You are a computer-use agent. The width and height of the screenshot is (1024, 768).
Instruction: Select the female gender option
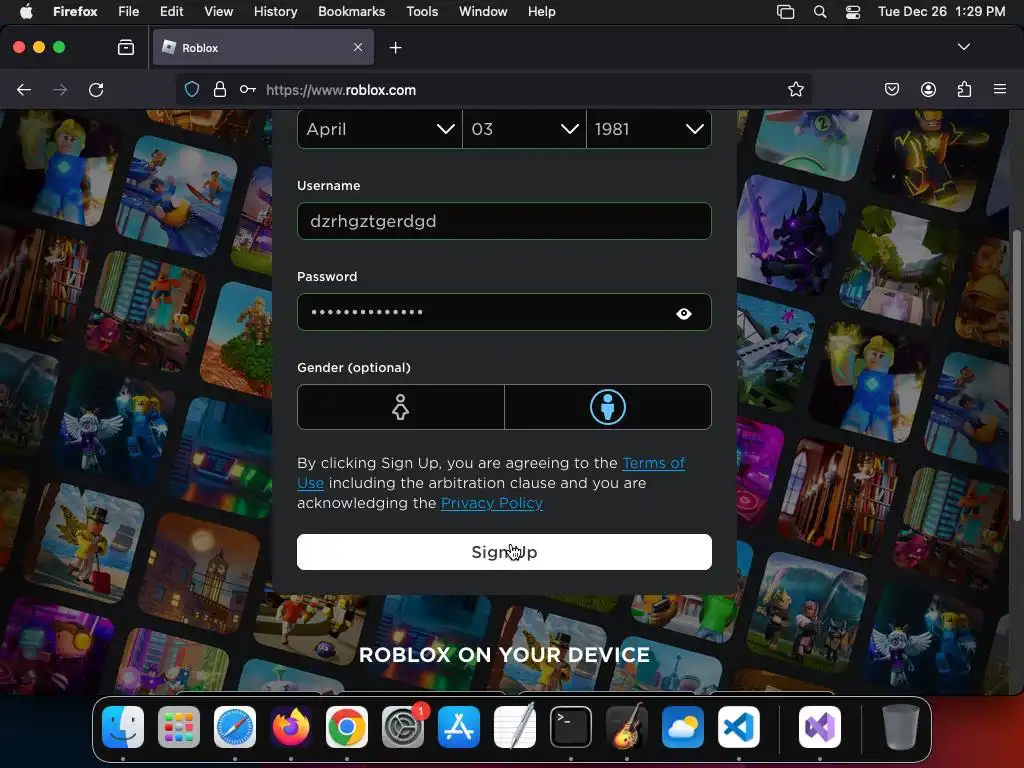[x=400, y=407]
